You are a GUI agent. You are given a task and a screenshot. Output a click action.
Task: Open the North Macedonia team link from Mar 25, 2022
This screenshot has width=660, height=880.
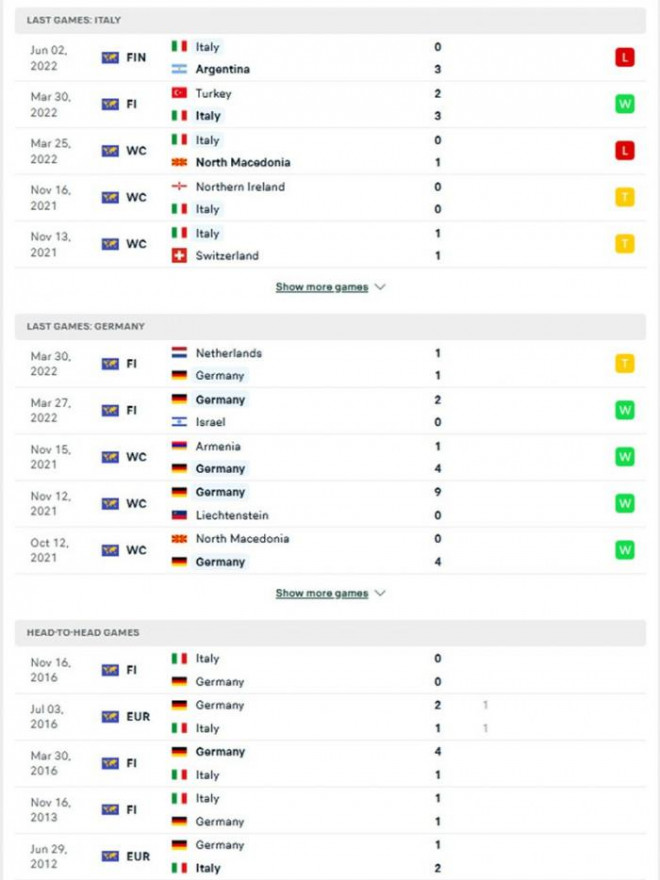(243, 162)
